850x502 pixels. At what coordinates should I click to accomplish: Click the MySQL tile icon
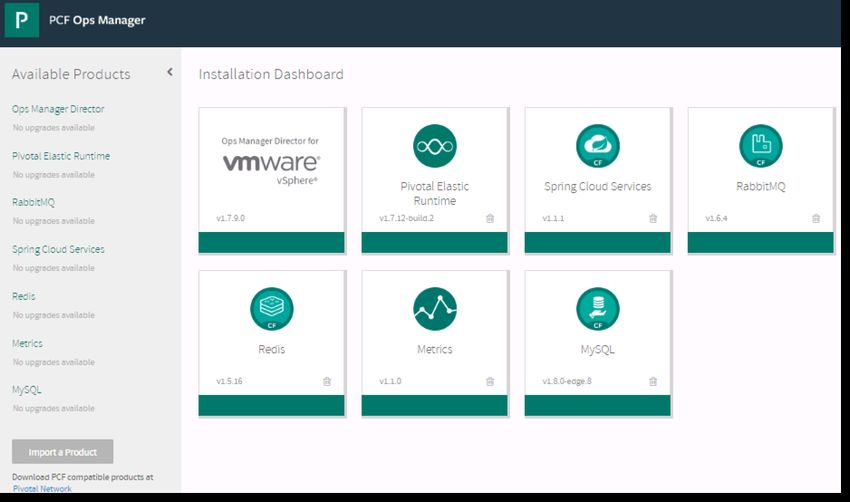tap(597, 309)
